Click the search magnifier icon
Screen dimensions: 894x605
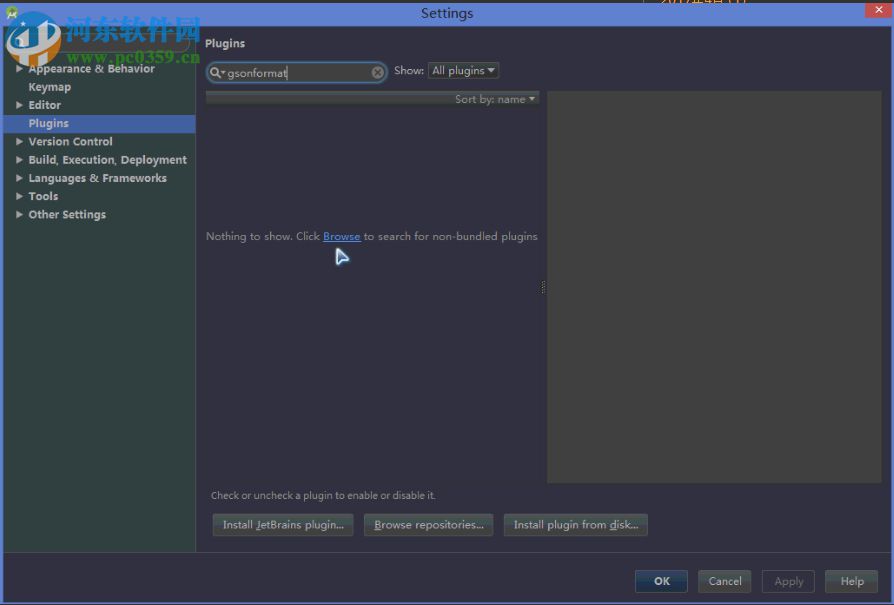(x=214, y=72)
